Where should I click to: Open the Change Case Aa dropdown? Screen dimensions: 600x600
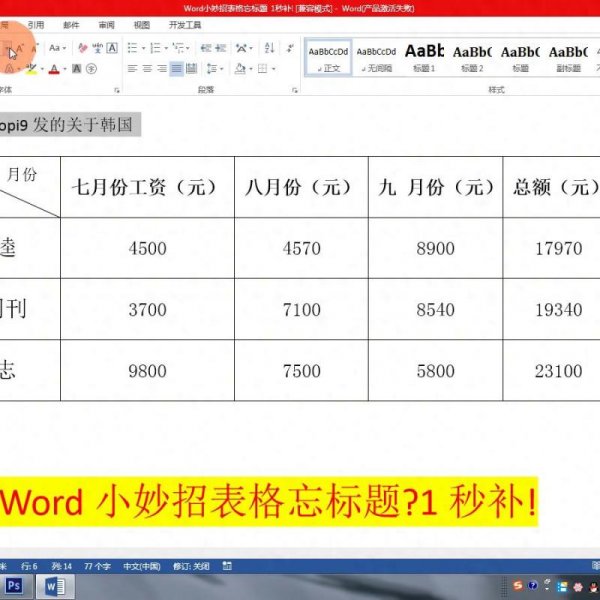coord(57,47)
